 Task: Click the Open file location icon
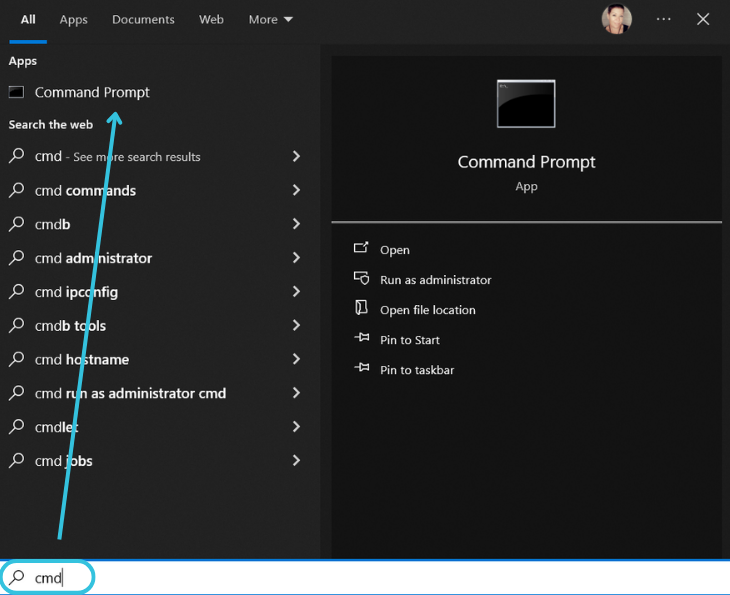361,309
